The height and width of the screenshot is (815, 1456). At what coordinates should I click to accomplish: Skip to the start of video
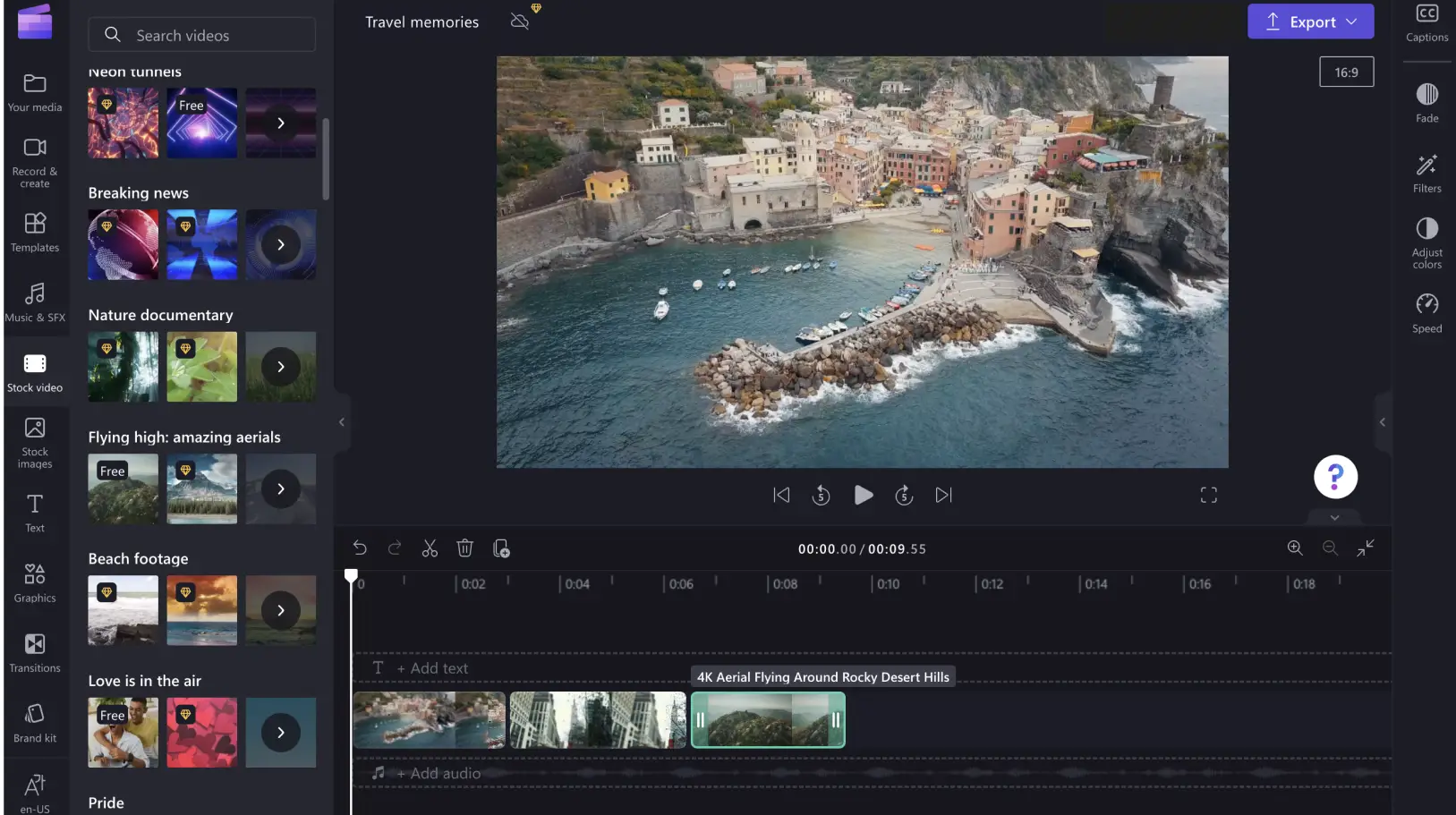coord(781,495)
